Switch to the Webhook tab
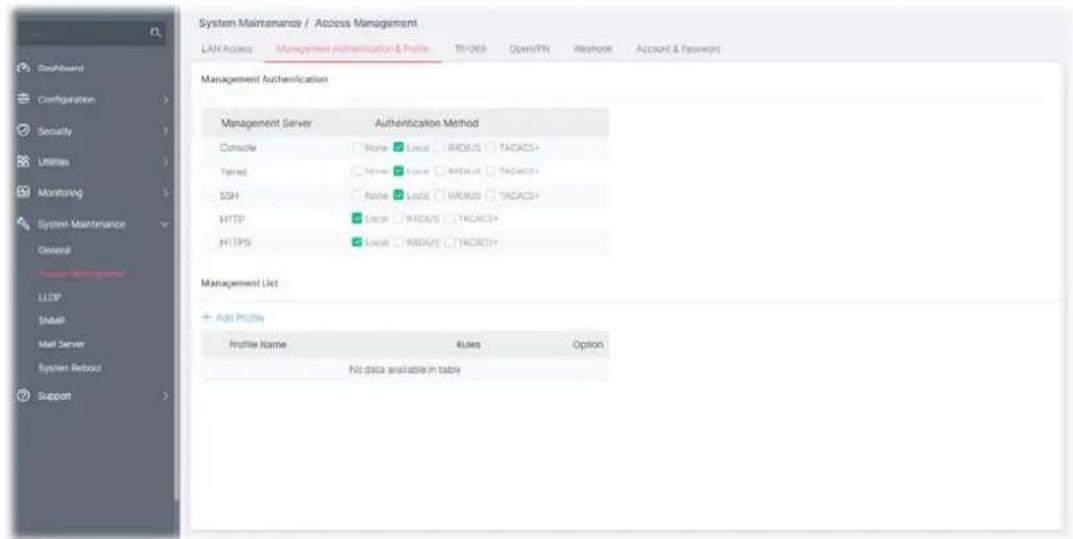The image size is (1073, 539). click(593, 49)
